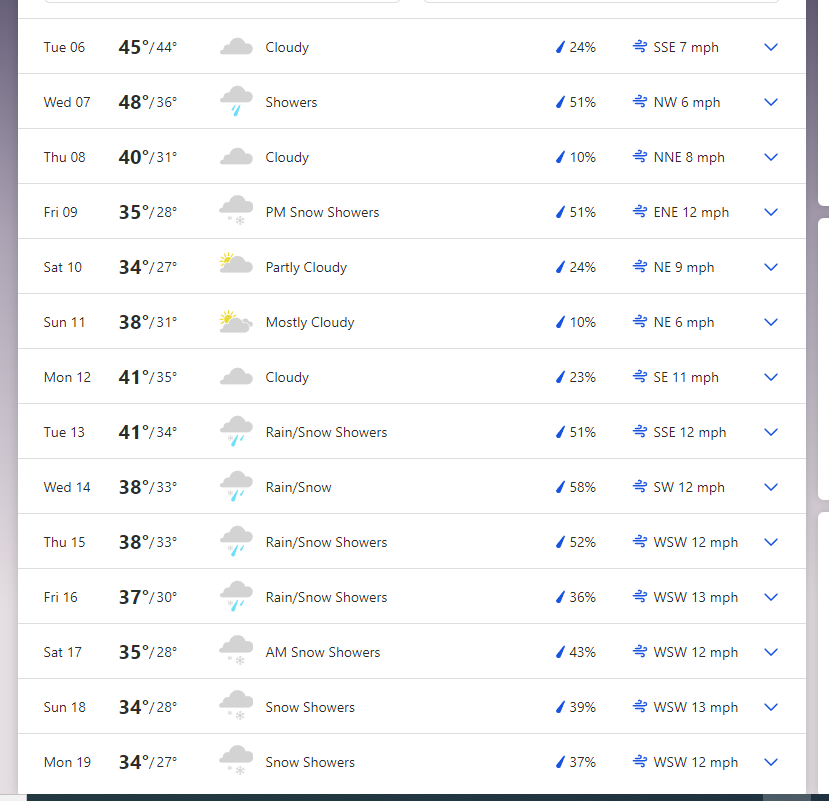Select the Tue 13 Rain/Snow Showers row
This screenshot has height=801, width=829.
point(412,431)
